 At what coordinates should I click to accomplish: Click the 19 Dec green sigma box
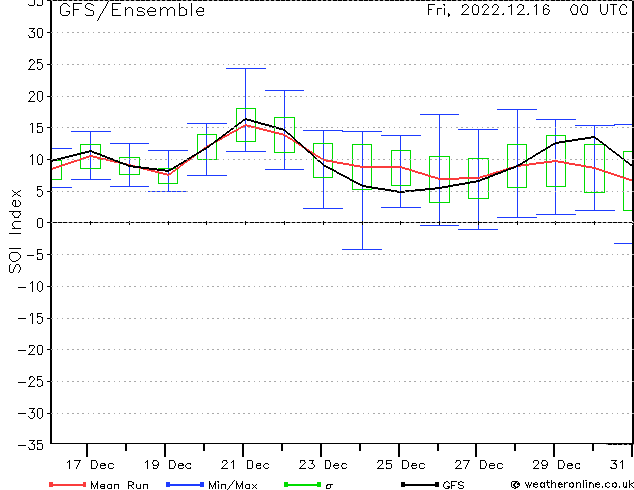point(168,176)
